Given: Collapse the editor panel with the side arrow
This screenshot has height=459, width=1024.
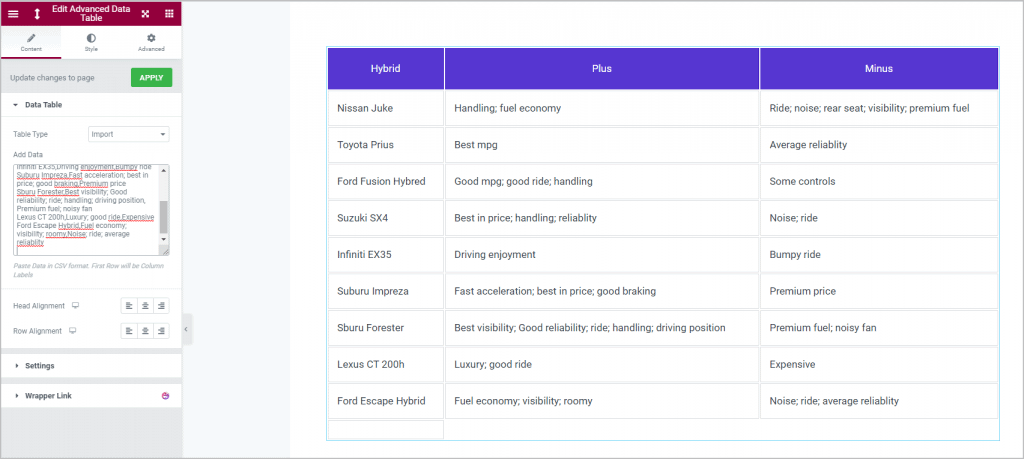Looking at the screenshot, I should point(185,329).
